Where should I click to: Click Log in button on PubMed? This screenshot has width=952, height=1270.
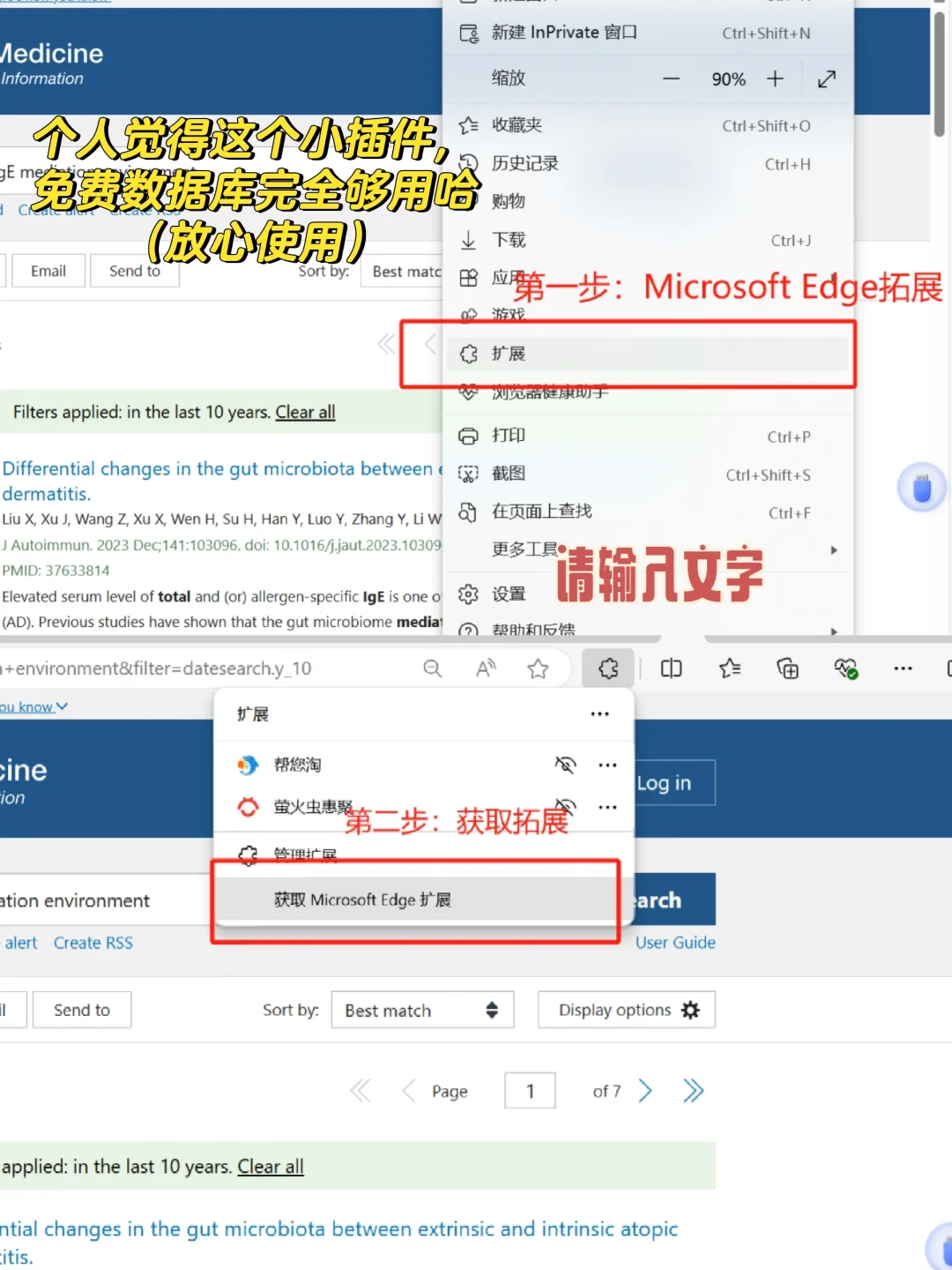coord(674,782)
